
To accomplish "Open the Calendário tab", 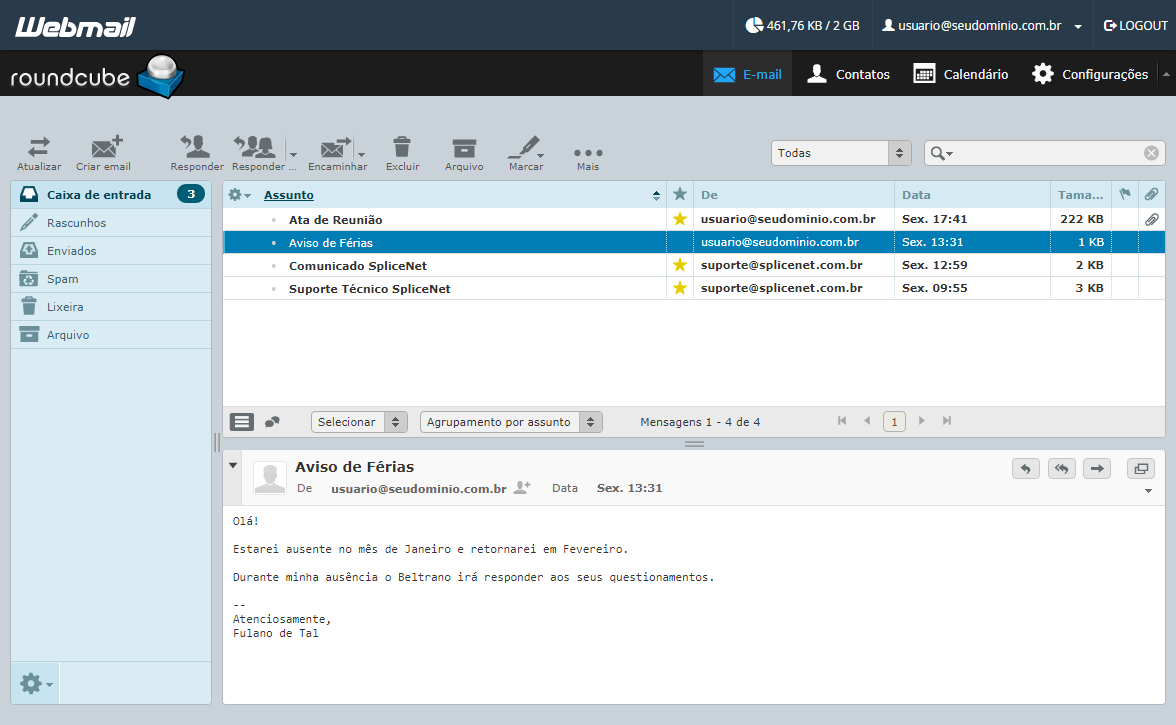I will (x=961, y=74).
